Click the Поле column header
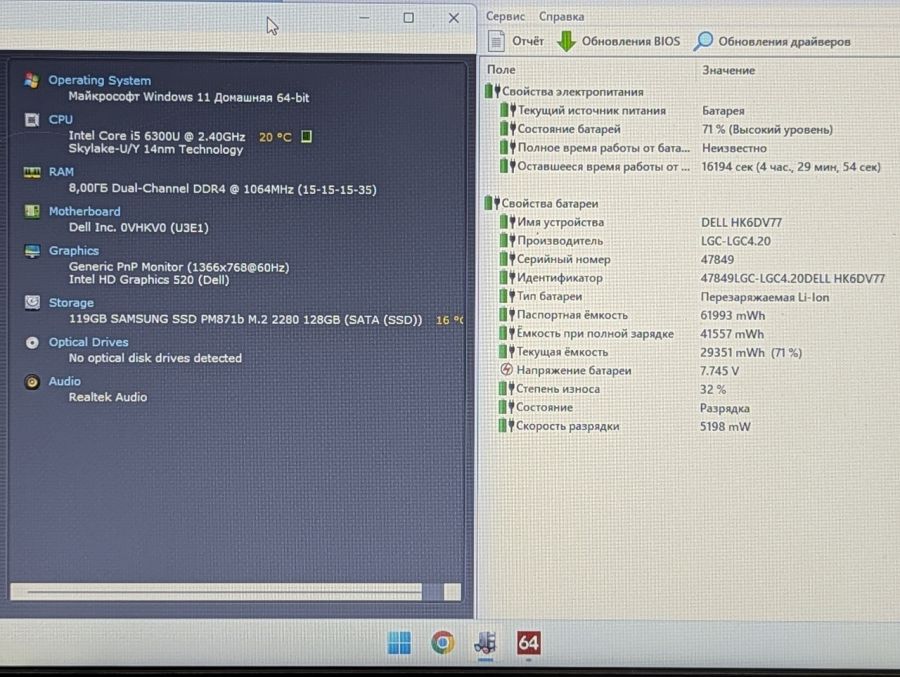Viewport: 900px width, 677px height. tap(501, 69)
